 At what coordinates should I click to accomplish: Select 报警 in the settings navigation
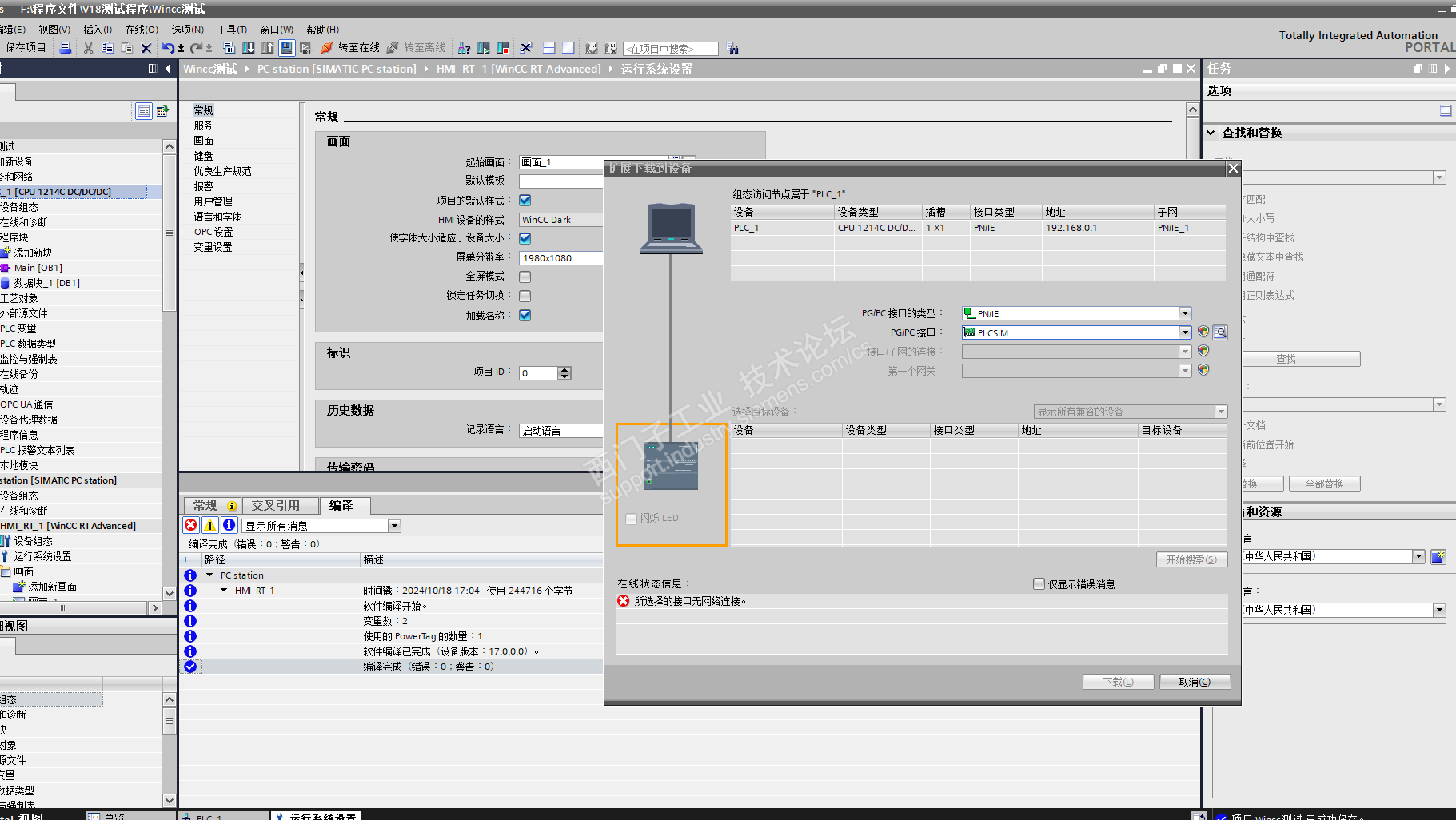pos(203,186)
